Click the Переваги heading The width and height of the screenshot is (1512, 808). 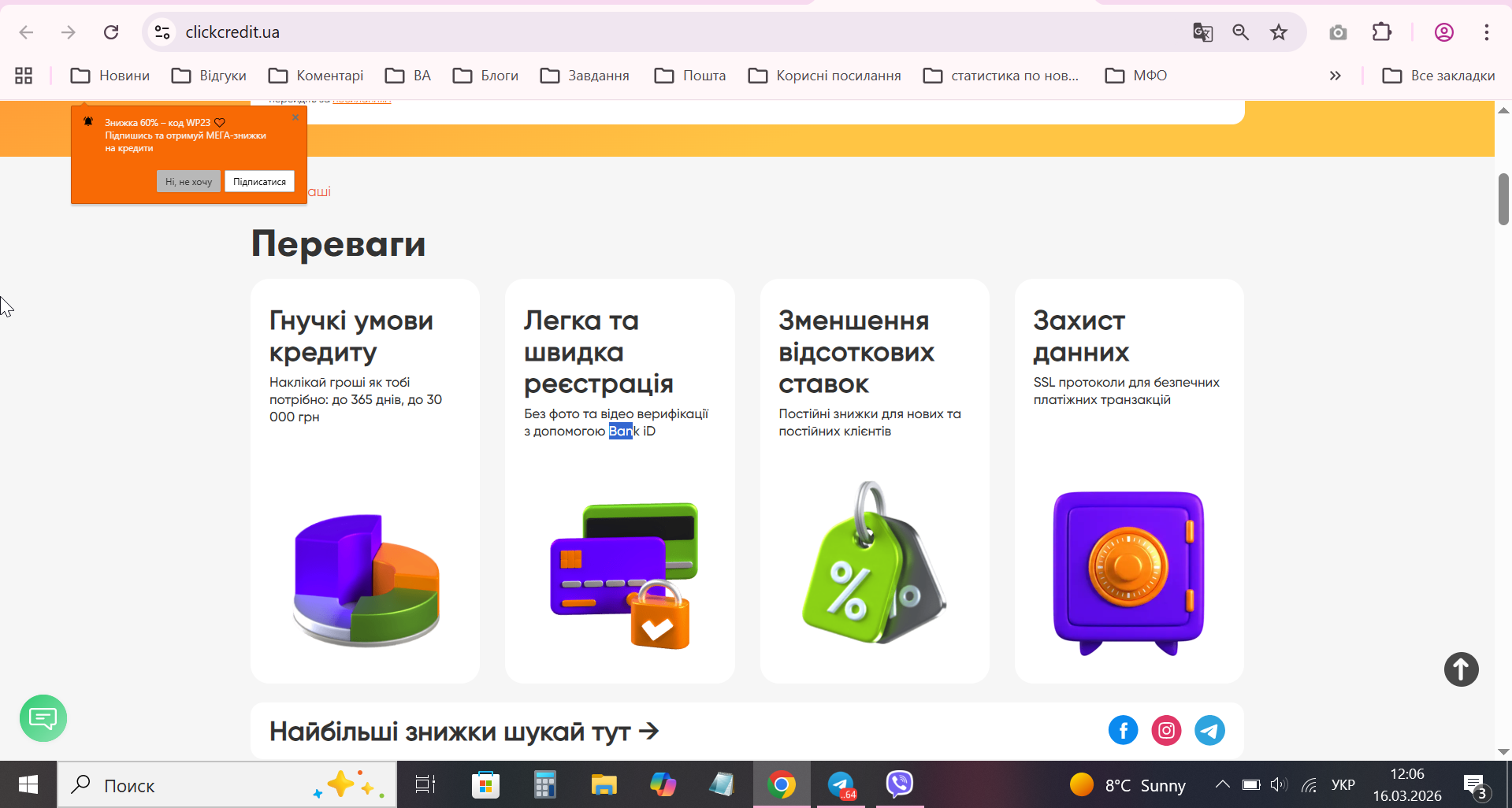339,243
